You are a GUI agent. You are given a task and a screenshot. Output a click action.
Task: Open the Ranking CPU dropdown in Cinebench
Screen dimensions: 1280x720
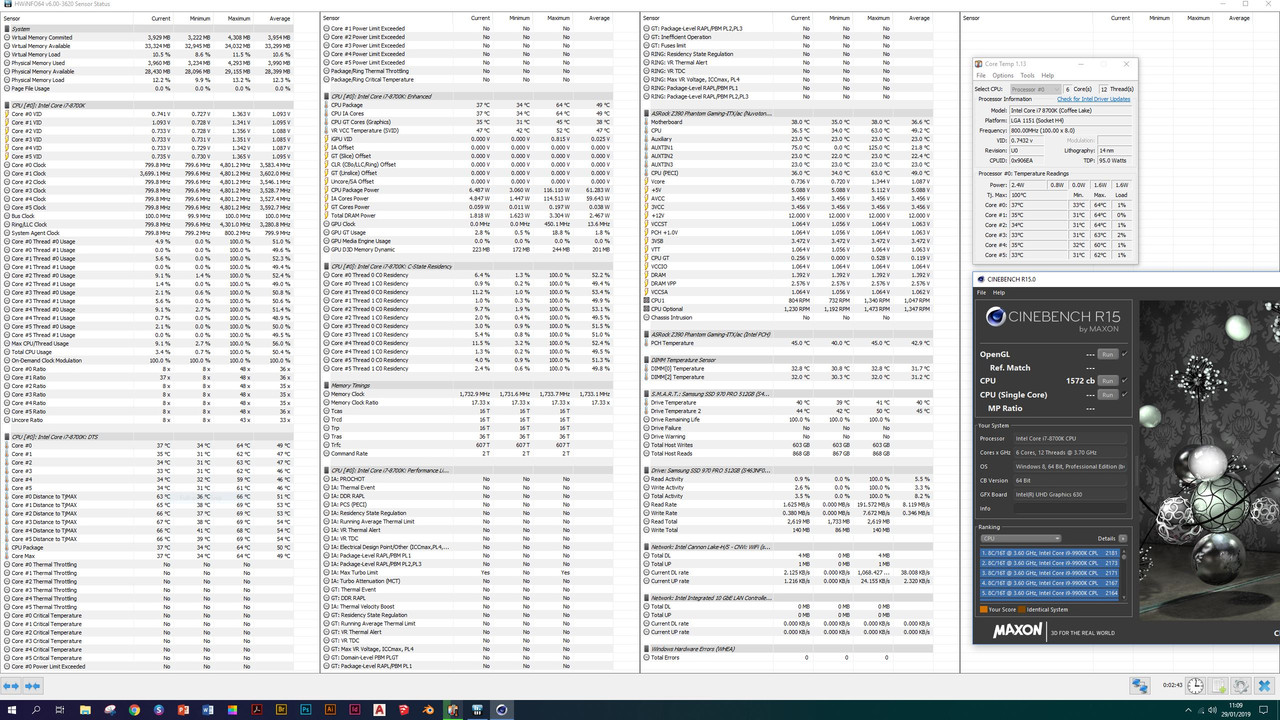click(x=1020, y=538)
